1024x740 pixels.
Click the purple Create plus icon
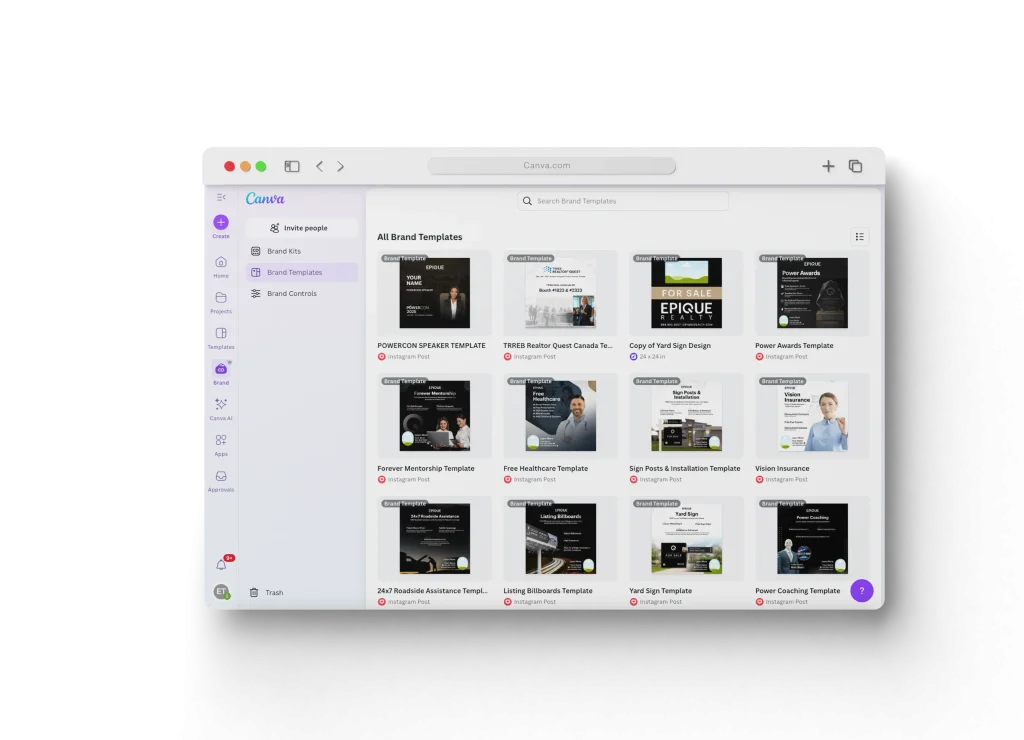point(221,222)
